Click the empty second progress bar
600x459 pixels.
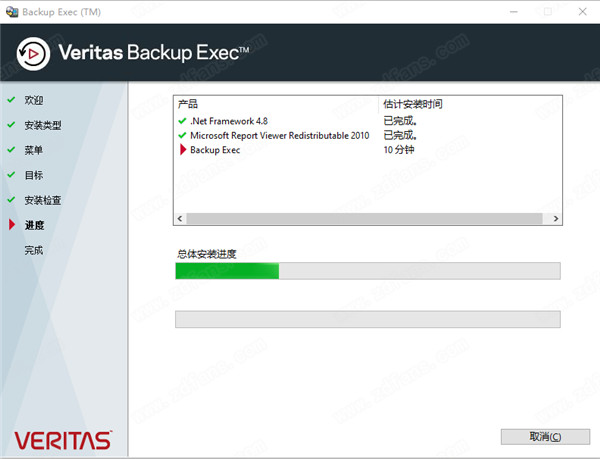pos(368,319)
